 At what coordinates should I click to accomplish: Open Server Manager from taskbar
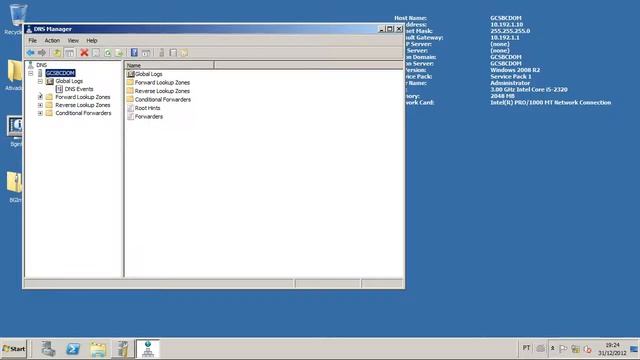click(x=48, y=349)
